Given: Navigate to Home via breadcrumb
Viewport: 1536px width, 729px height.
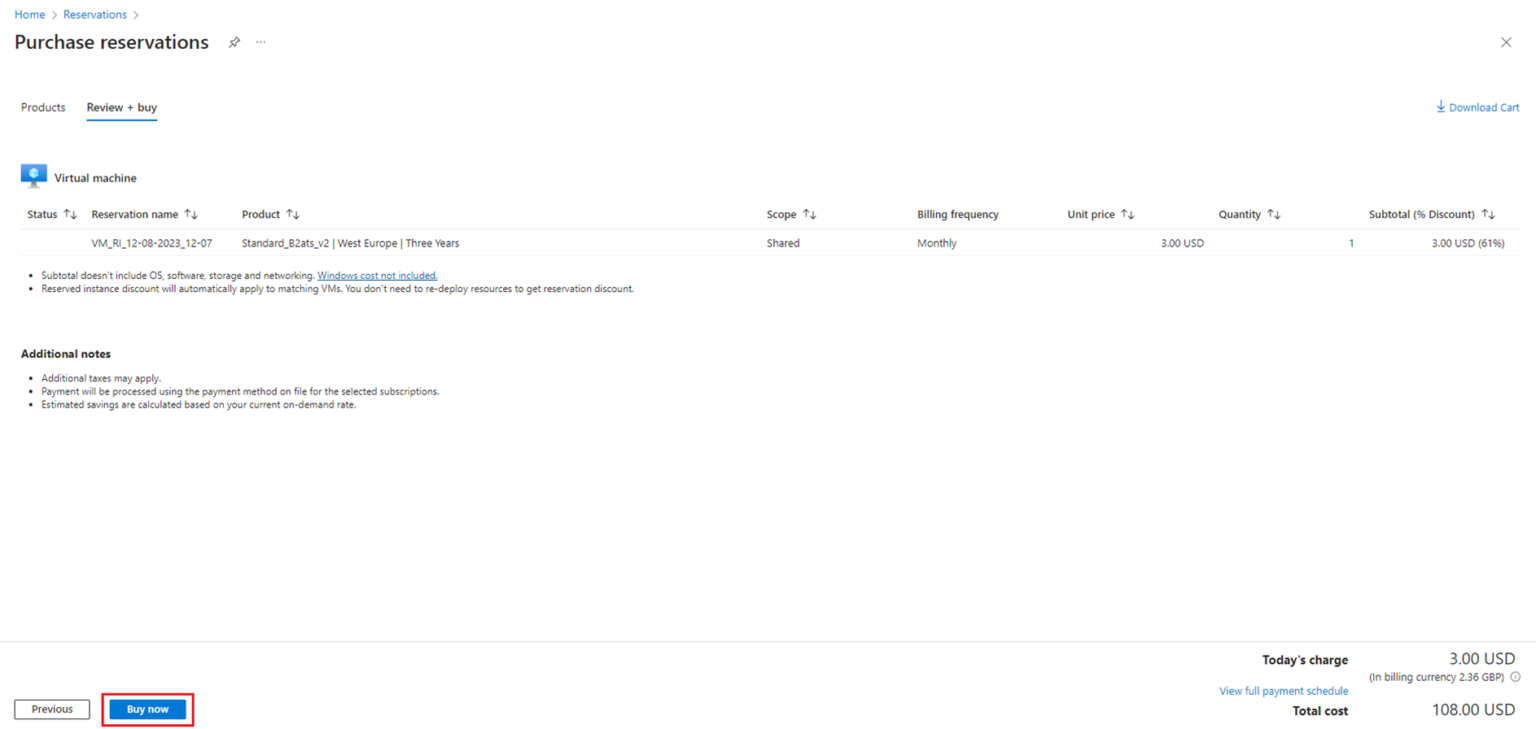Looking at the screenshot, I should tap(29, 14).
